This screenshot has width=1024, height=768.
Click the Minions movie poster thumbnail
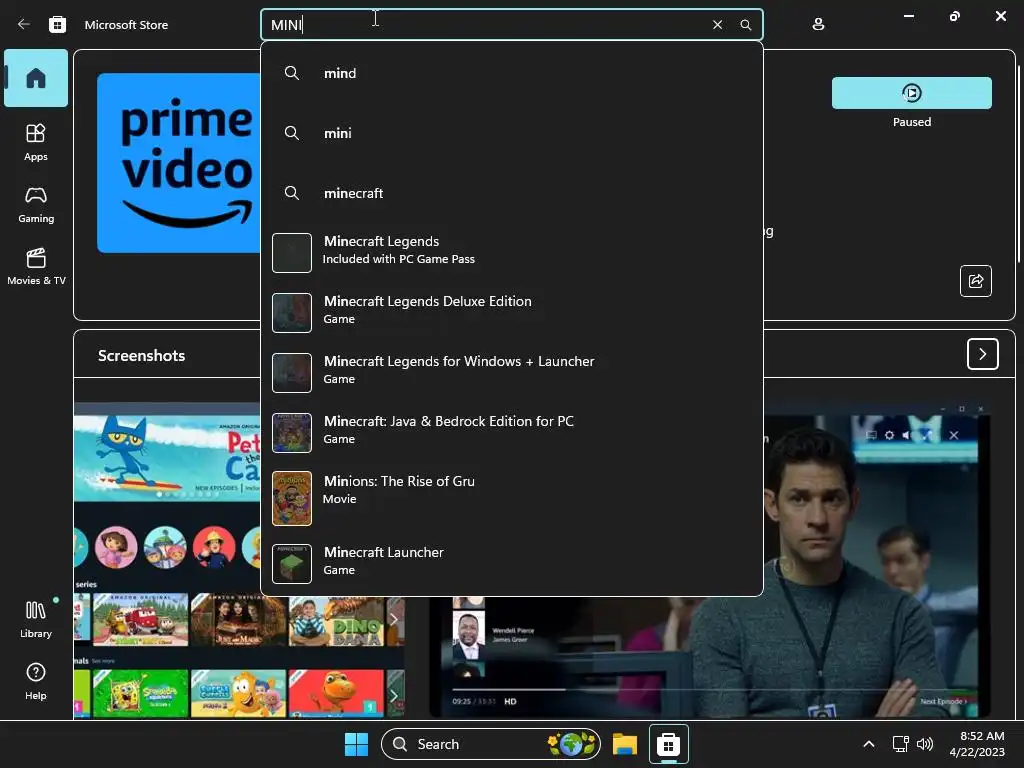pyautogui.click(x=292, y=498)
